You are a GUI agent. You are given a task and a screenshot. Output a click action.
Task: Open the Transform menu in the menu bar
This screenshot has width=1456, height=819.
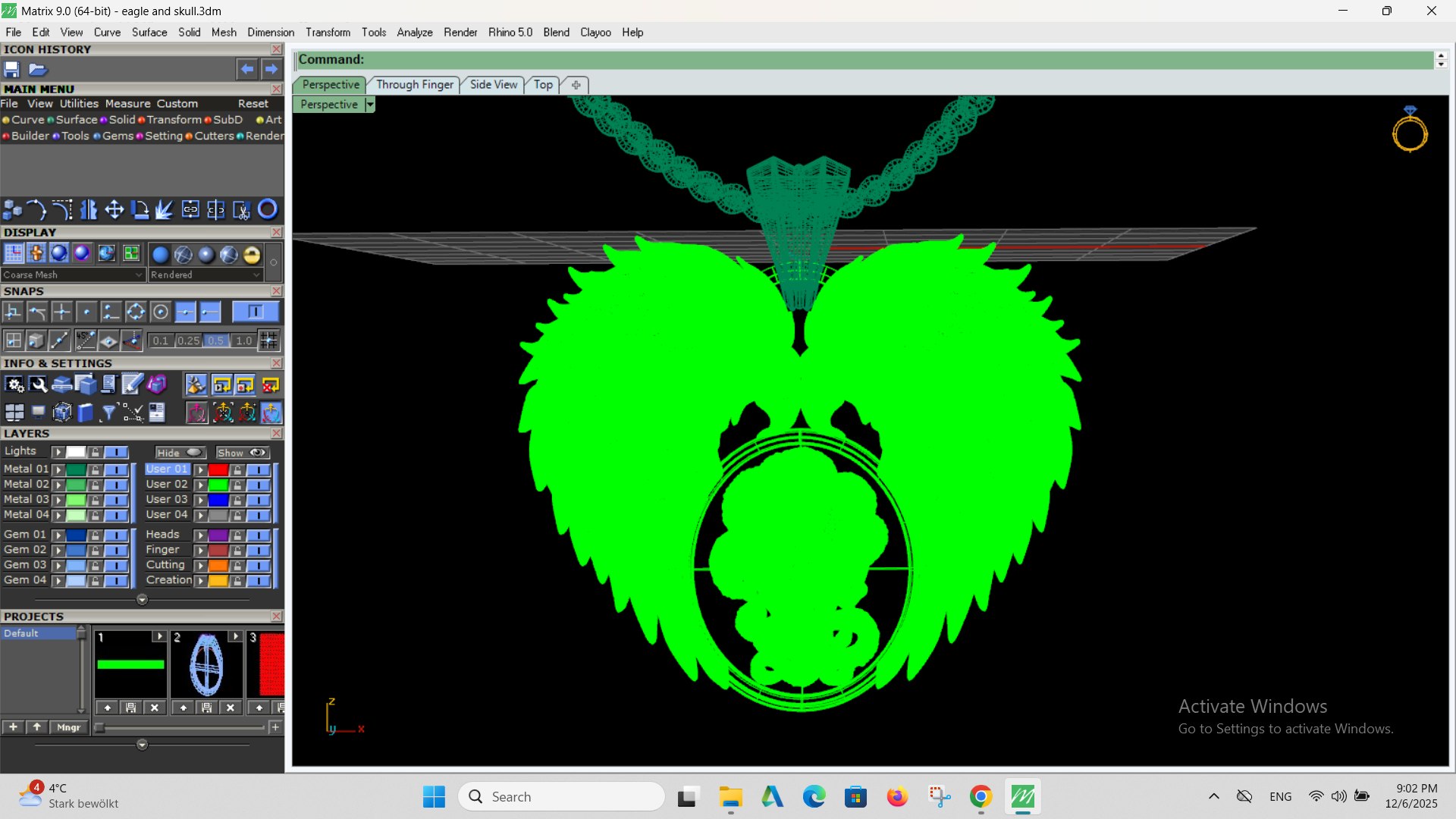[328, 32]
